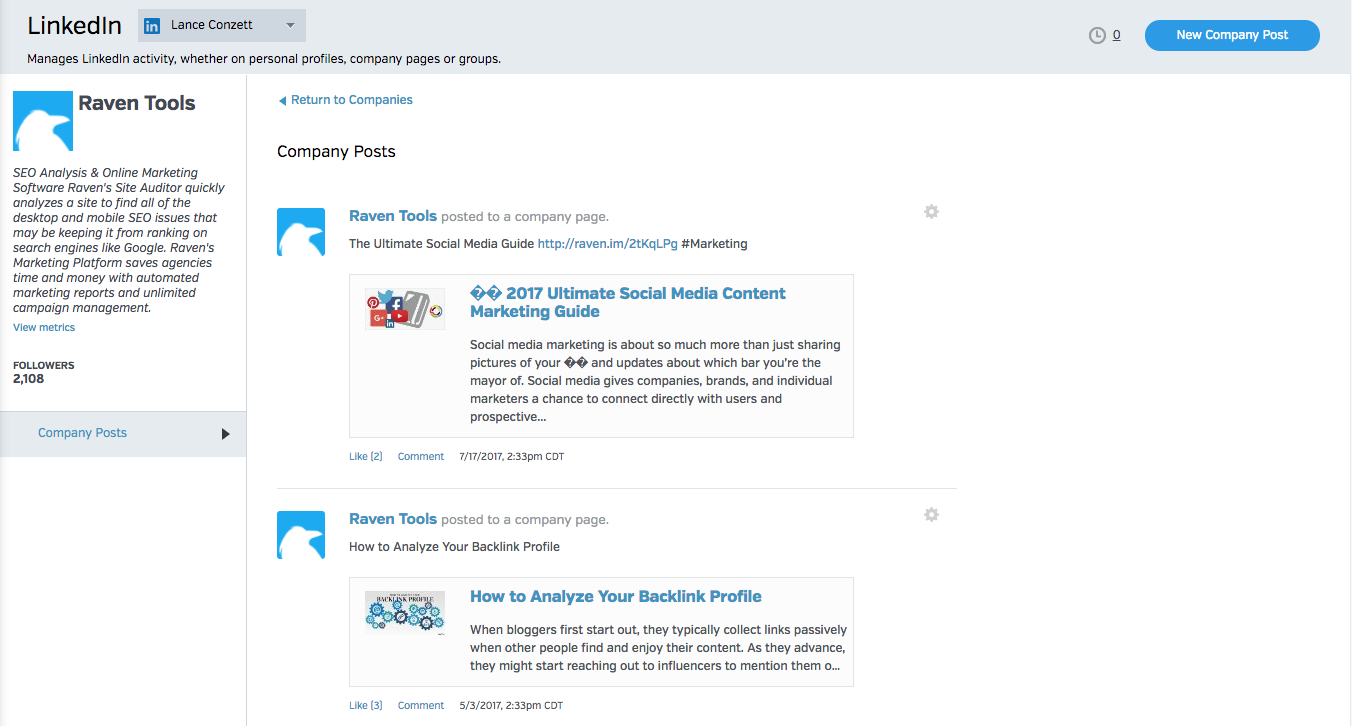Open the View metrics link
This screenshot has height=726, width=1352.
[44, 328]
